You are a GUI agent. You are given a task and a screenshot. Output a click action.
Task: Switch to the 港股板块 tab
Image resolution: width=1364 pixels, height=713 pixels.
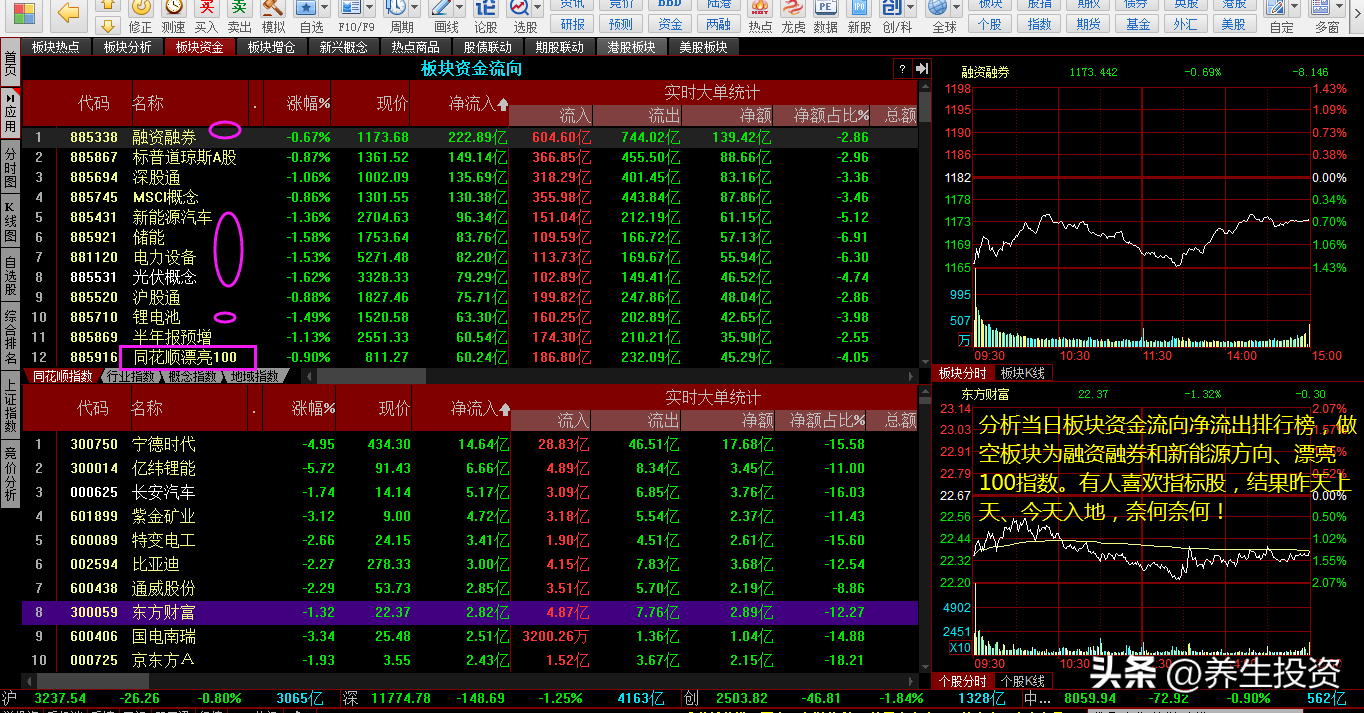pyautogui.click(x=631, y=47)
